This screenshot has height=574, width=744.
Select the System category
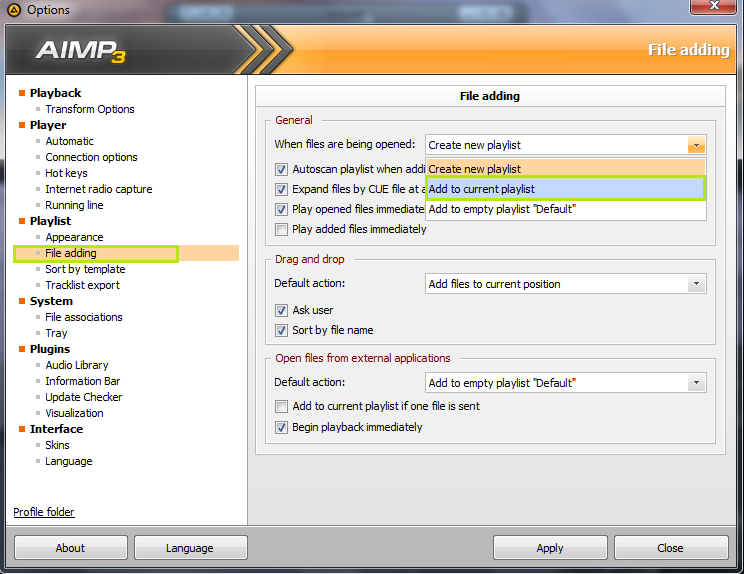tap(51, 301)
